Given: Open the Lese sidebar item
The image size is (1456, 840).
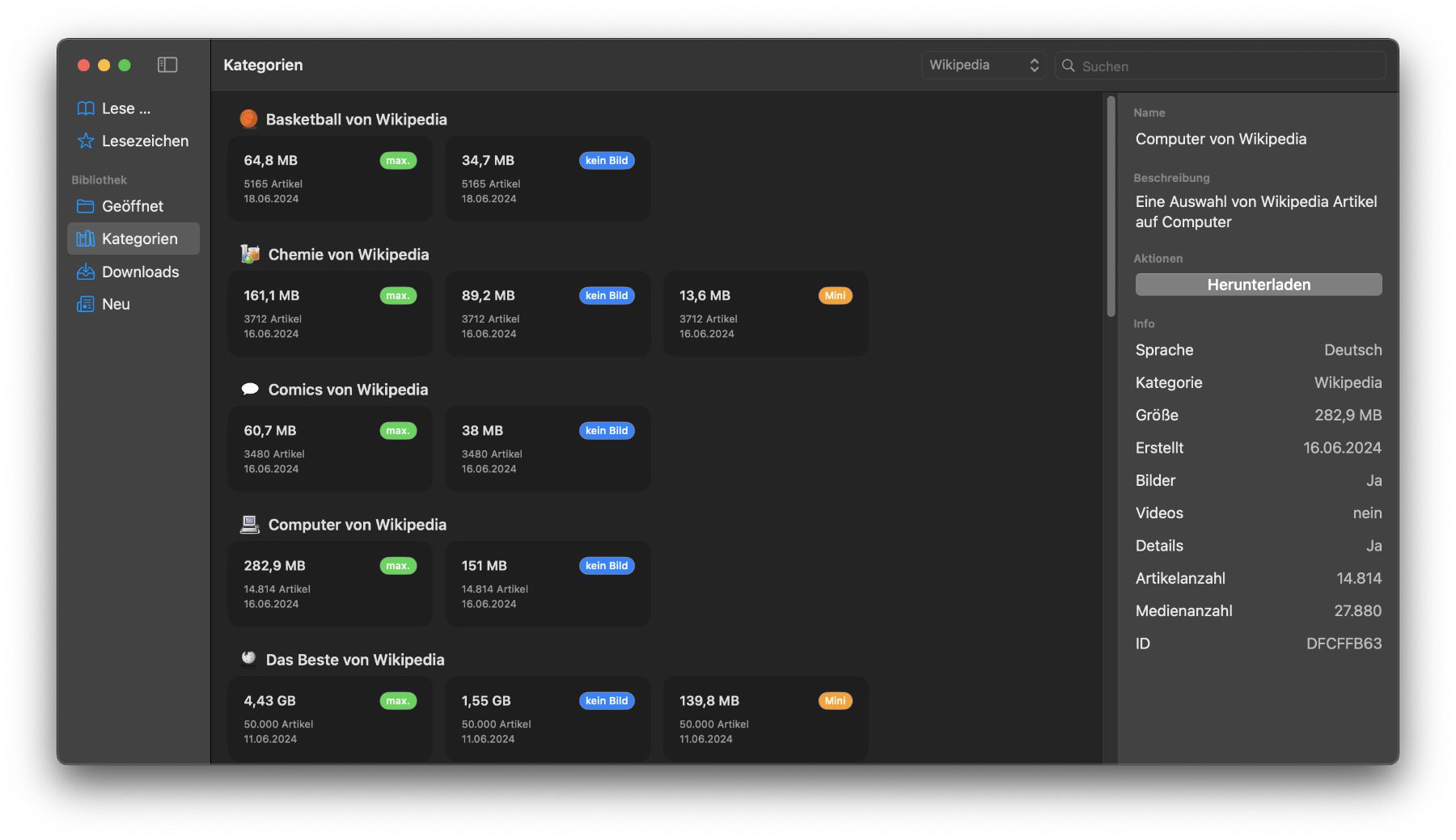Looking at the screenshot, I should point(133,108).
